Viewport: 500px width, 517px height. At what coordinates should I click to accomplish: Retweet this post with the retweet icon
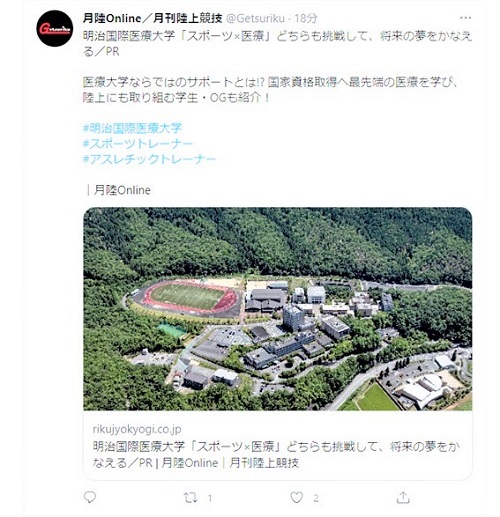click(x=190, y=498)
